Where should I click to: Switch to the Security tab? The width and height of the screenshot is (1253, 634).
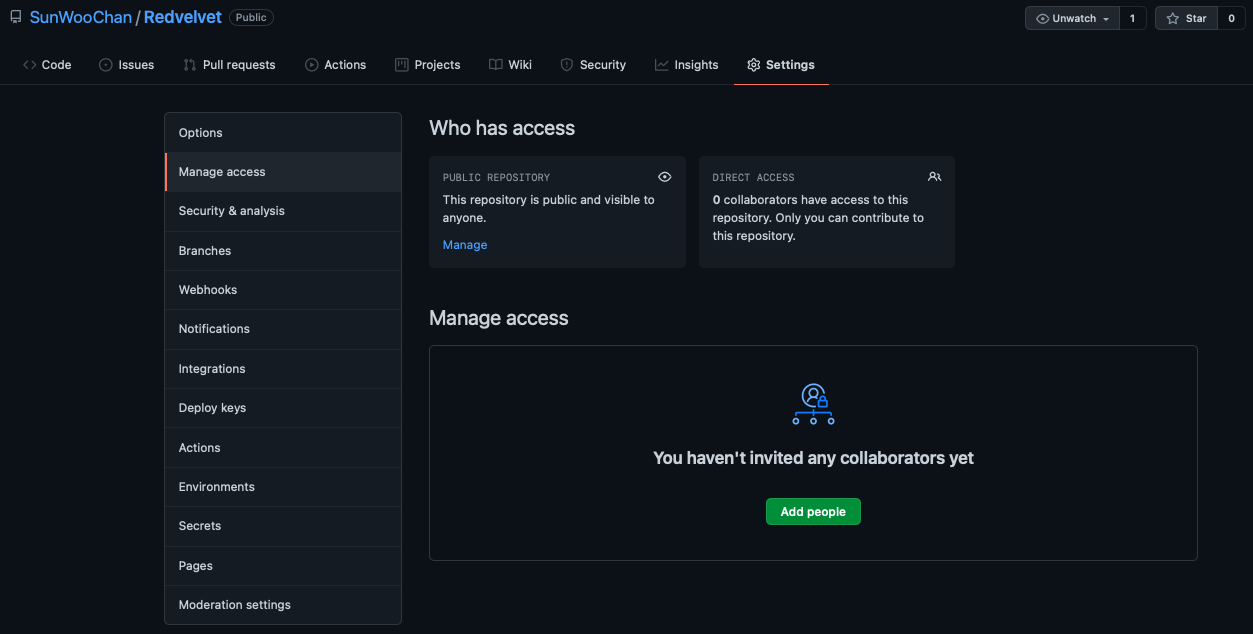pos(593,65)
